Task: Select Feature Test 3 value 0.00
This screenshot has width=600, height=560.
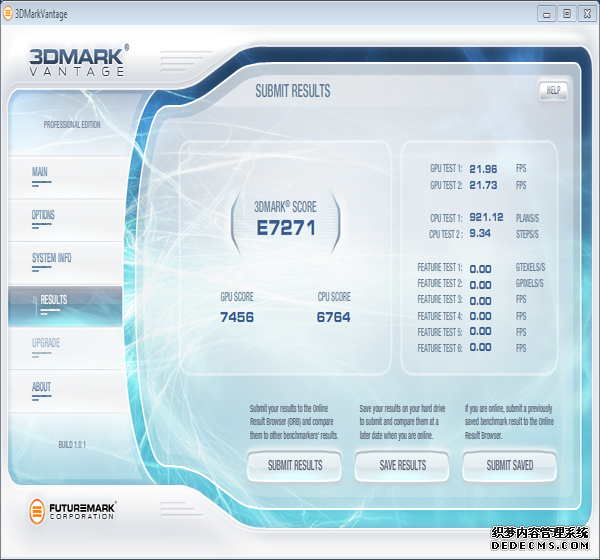Action: coord(480,301)
